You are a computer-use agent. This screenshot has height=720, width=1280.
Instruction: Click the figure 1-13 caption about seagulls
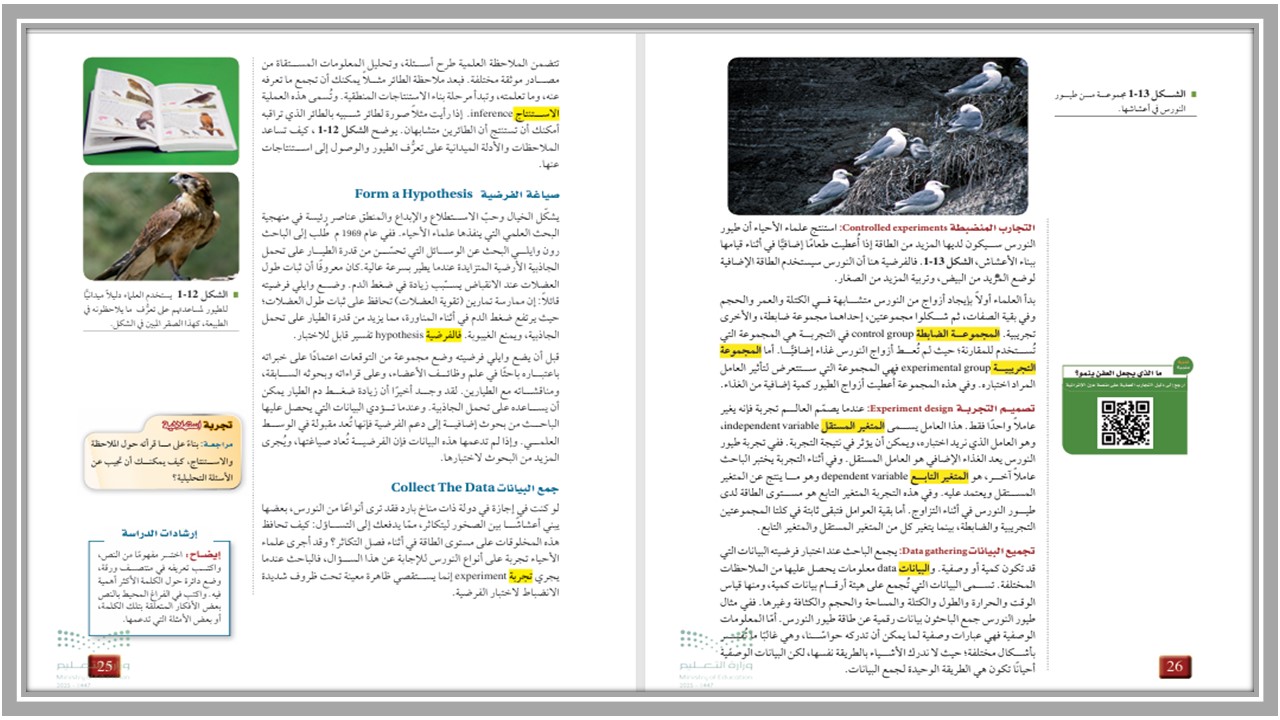1125,100
